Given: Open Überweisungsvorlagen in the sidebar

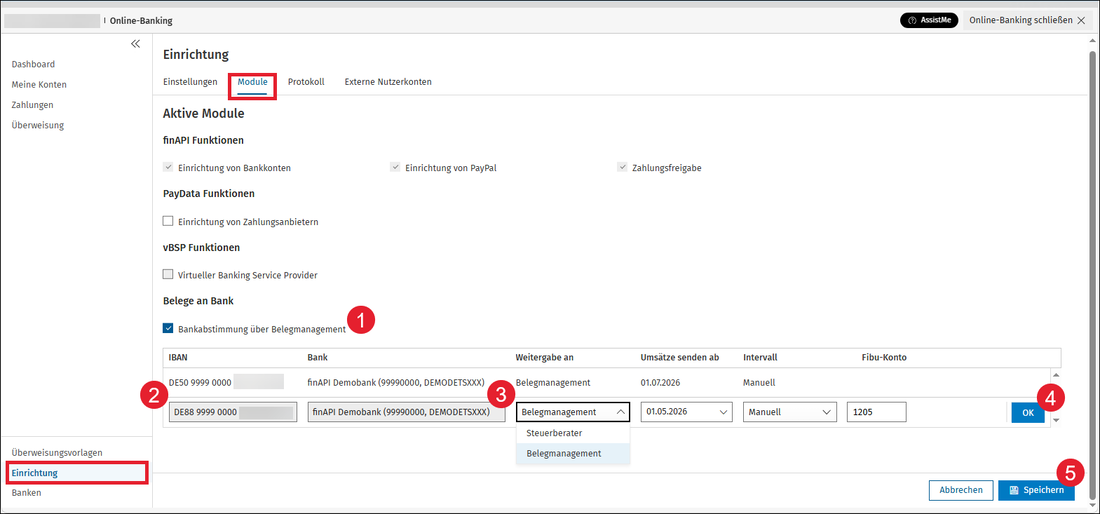Looking at the screenshot, I should 57,452.
